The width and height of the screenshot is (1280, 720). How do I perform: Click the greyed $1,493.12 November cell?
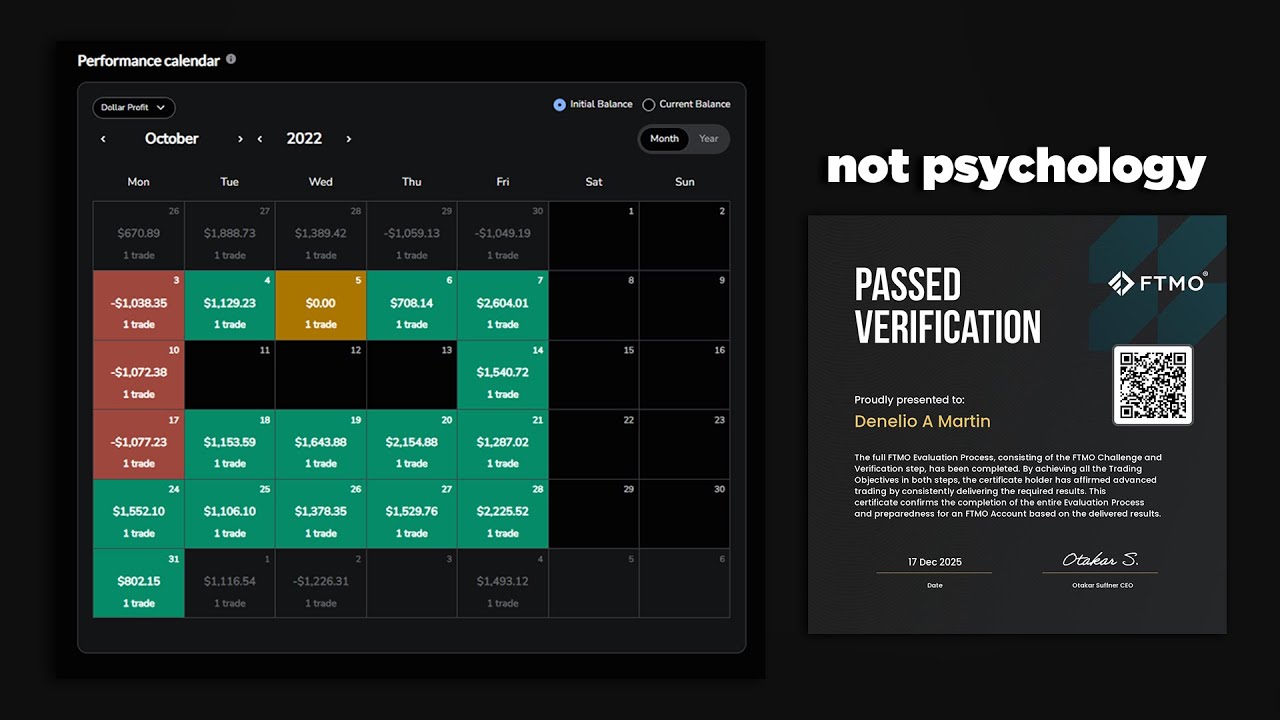[x=503, y=583]
